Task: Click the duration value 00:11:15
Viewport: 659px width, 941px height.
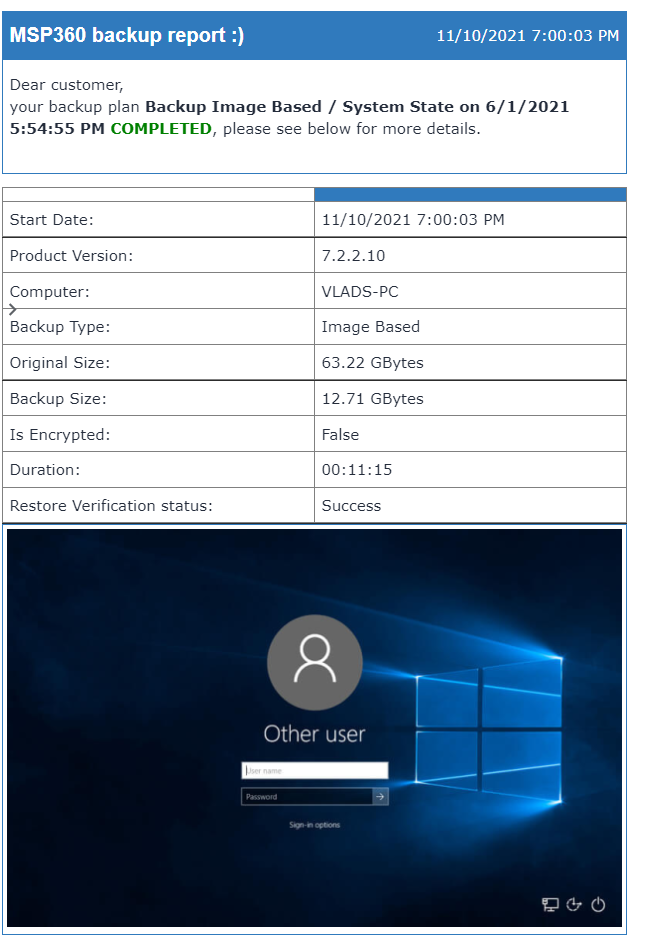Action: 357,470
